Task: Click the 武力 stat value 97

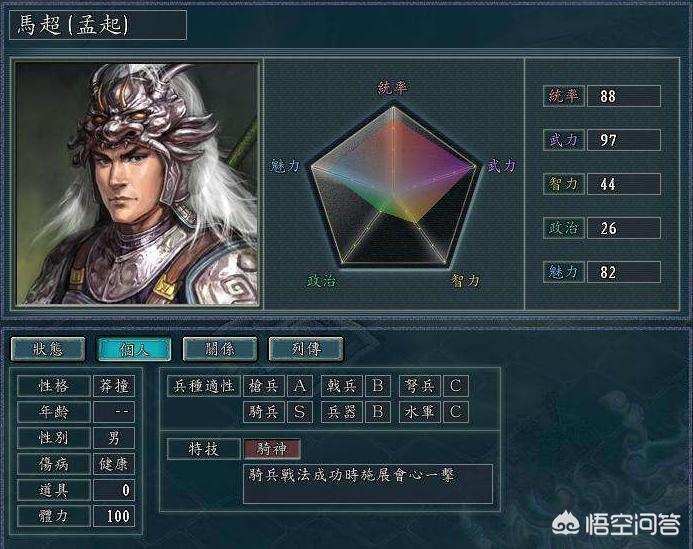Action: point(624,140)
